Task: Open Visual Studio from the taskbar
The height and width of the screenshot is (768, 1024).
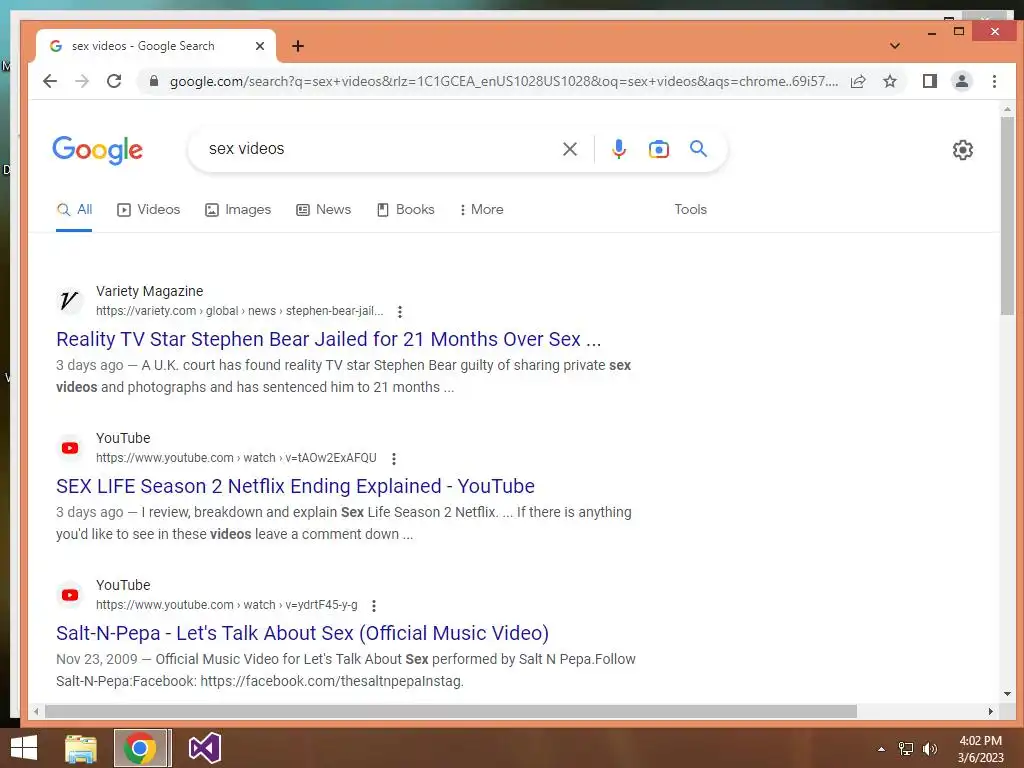Action: (204, 748)
